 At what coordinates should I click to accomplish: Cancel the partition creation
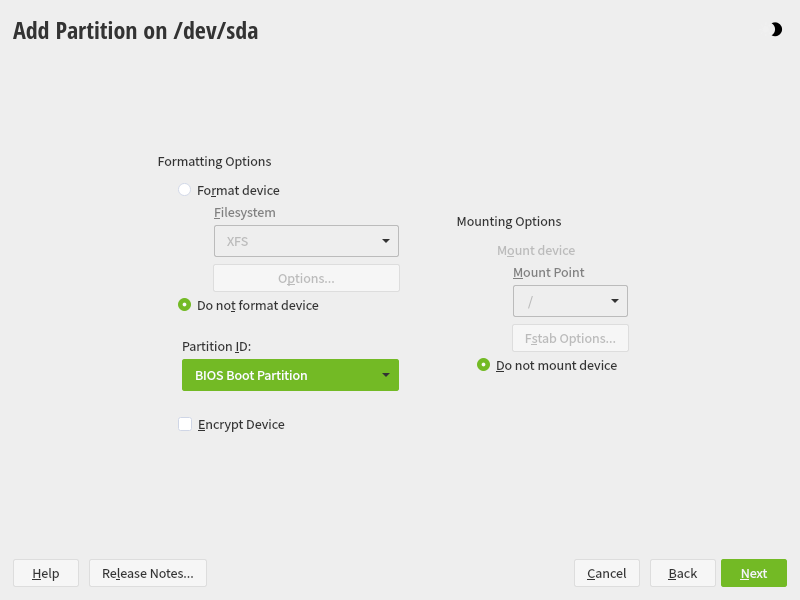point(607,573)
